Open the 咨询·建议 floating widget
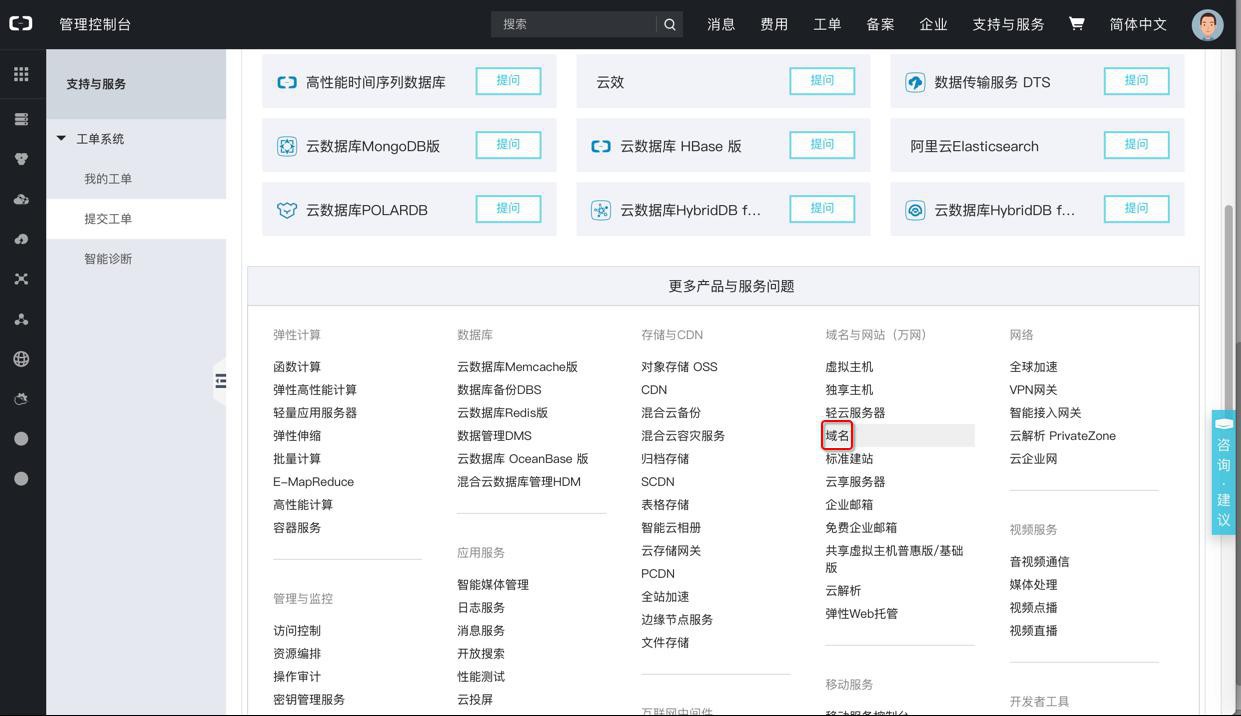This screenshot has width=1241, height=716. click(1224, 472)
